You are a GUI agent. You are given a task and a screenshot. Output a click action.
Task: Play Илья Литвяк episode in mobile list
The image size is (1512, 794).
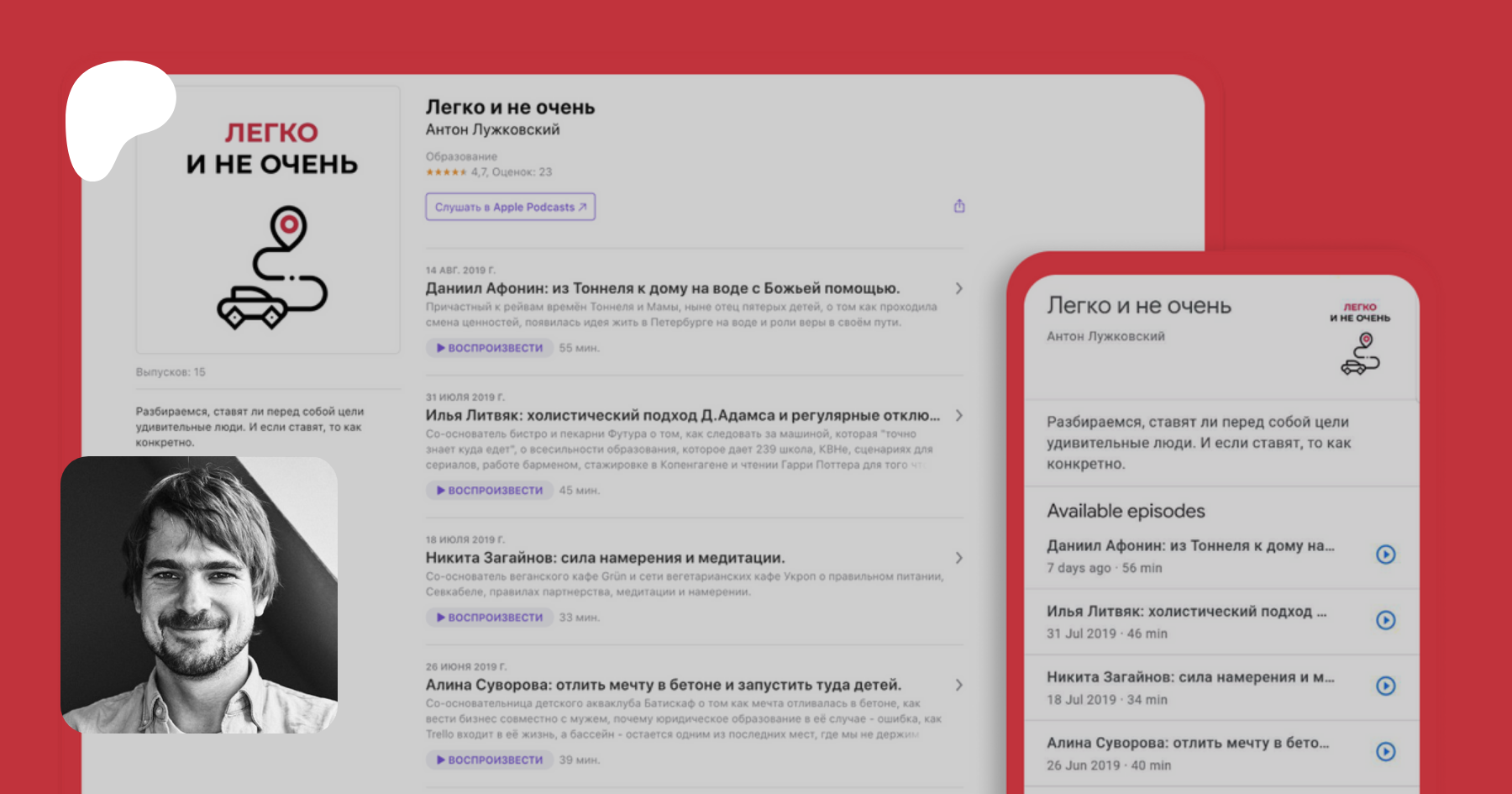coord(1385,620)
